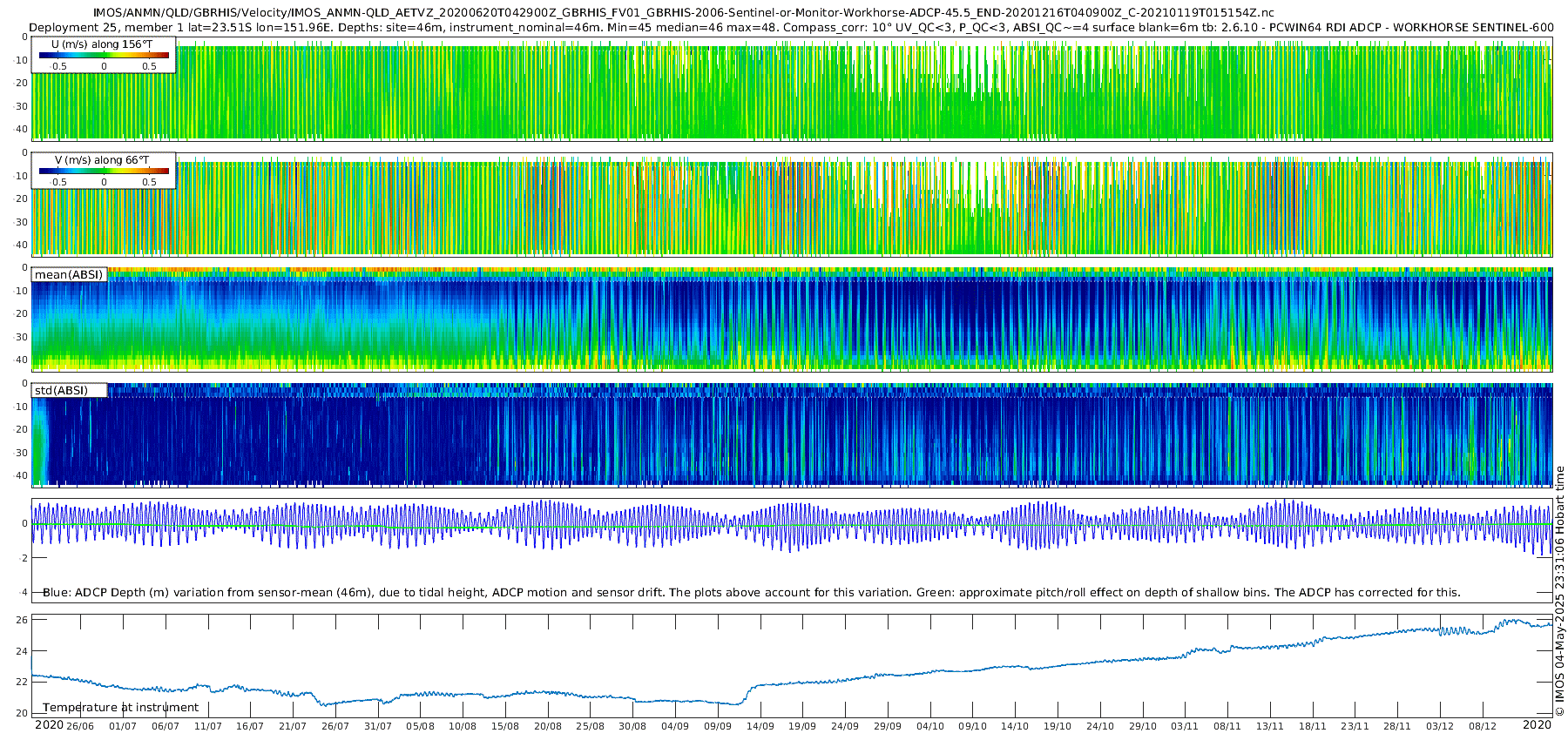This screenshot has height=740, width=1568.
Task: Select the 14/10 date tick
Action: pos(1015,726)
